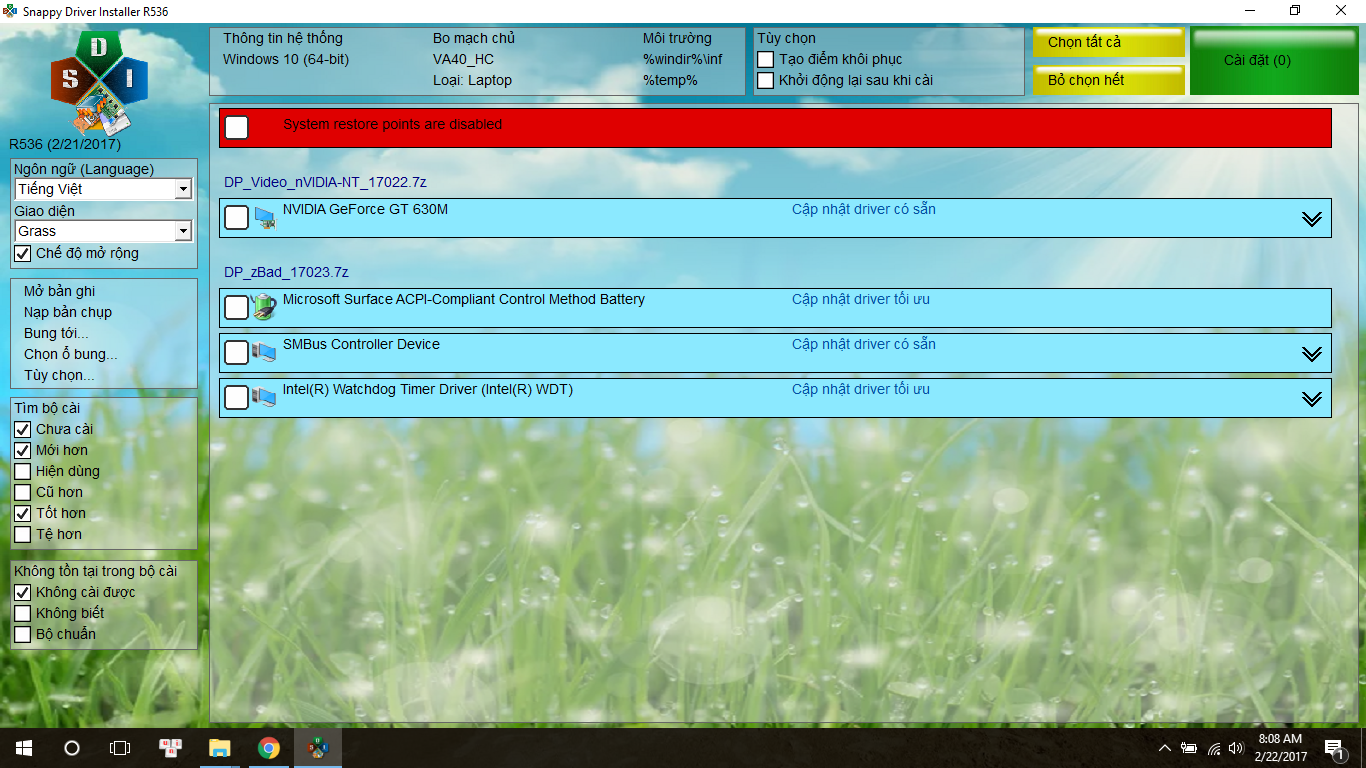
Task: Open the Giao diện theme dropdown
Action: click(x=183, y=231)
